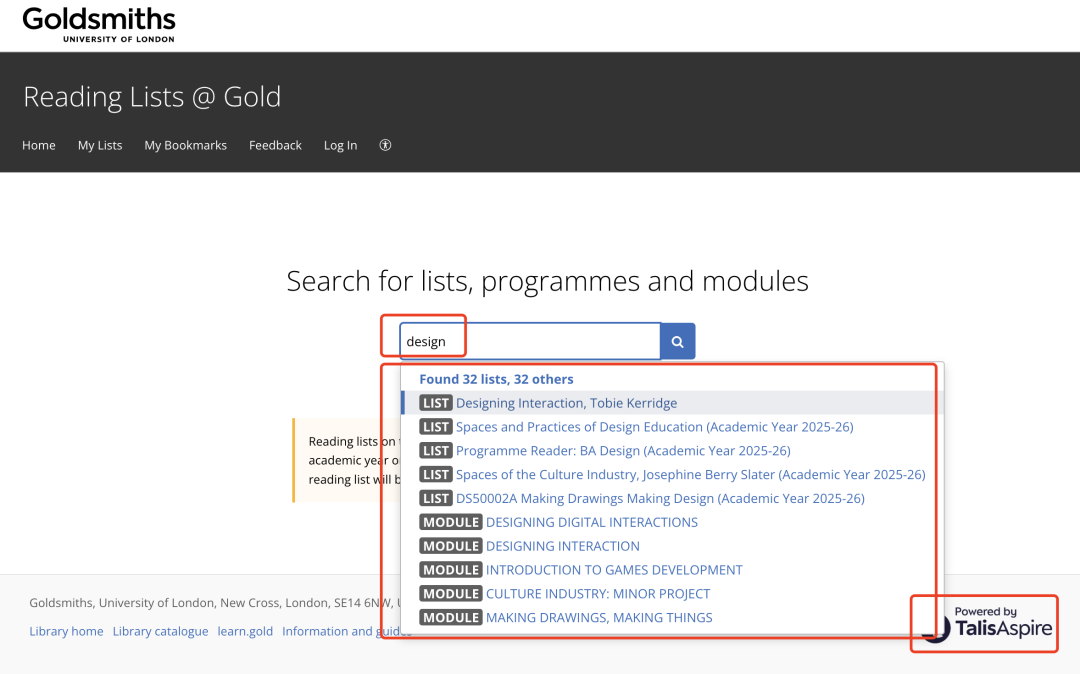1080x674 pixels.
Task: Open the Library catalogue footer link
Action: [x=160, y=631]
